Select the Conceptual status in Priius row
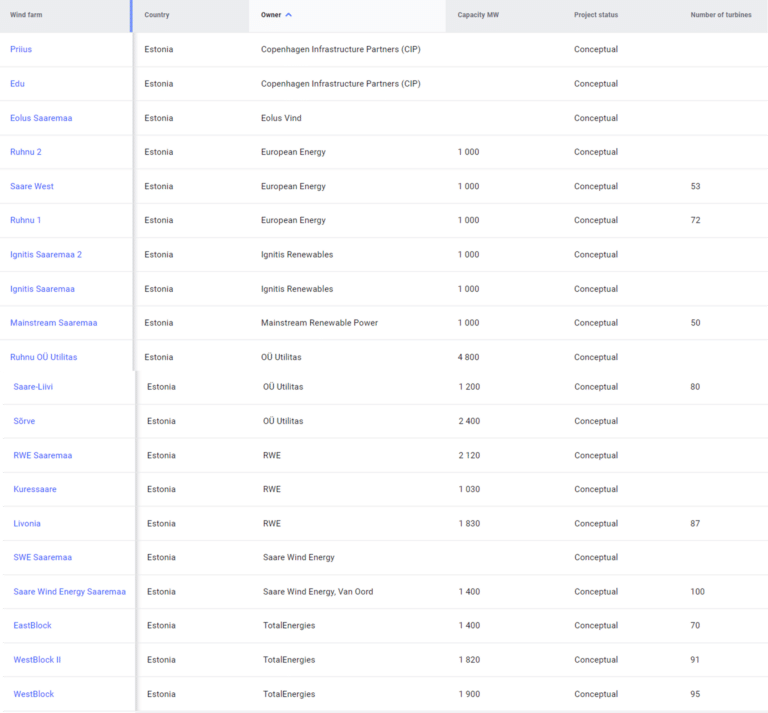 (596, 49)
